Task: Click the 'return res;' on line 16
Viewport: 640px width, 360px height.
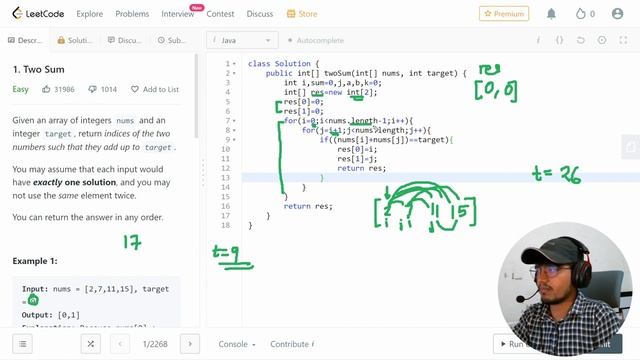Action: (308, 206)
